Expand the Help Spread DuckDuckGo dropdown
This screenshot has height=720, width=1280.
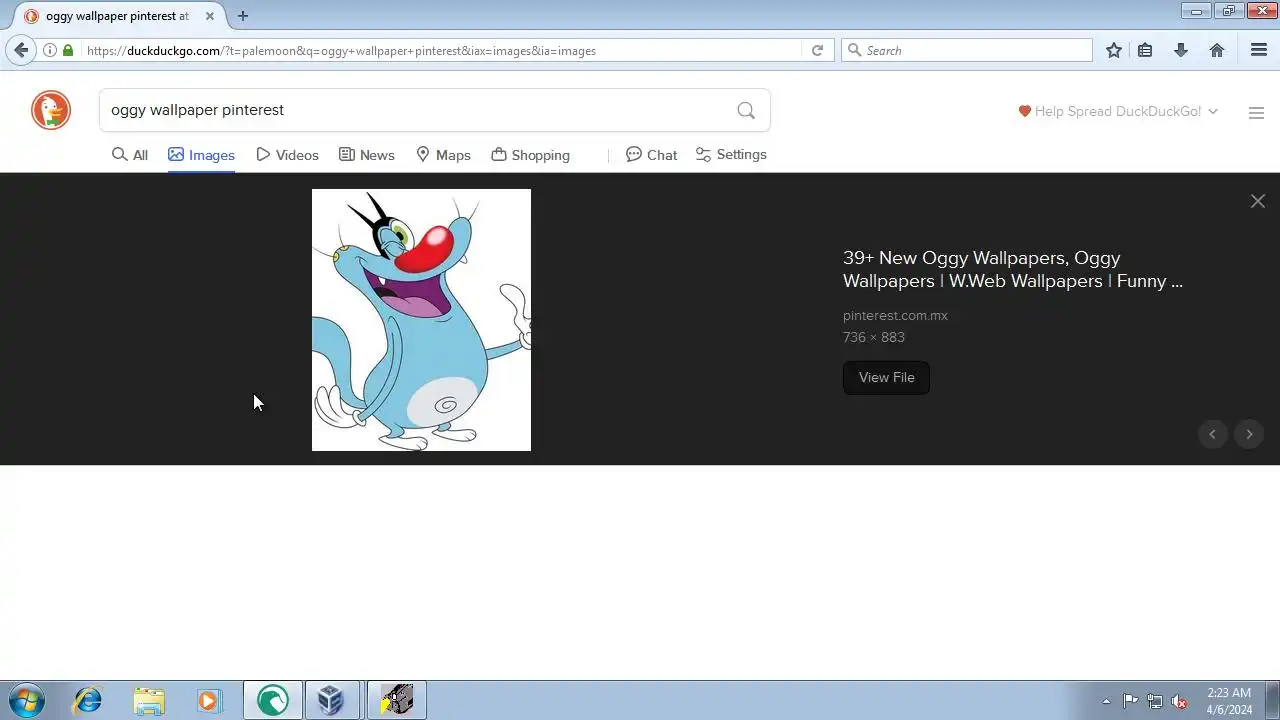pos(1118,111)
